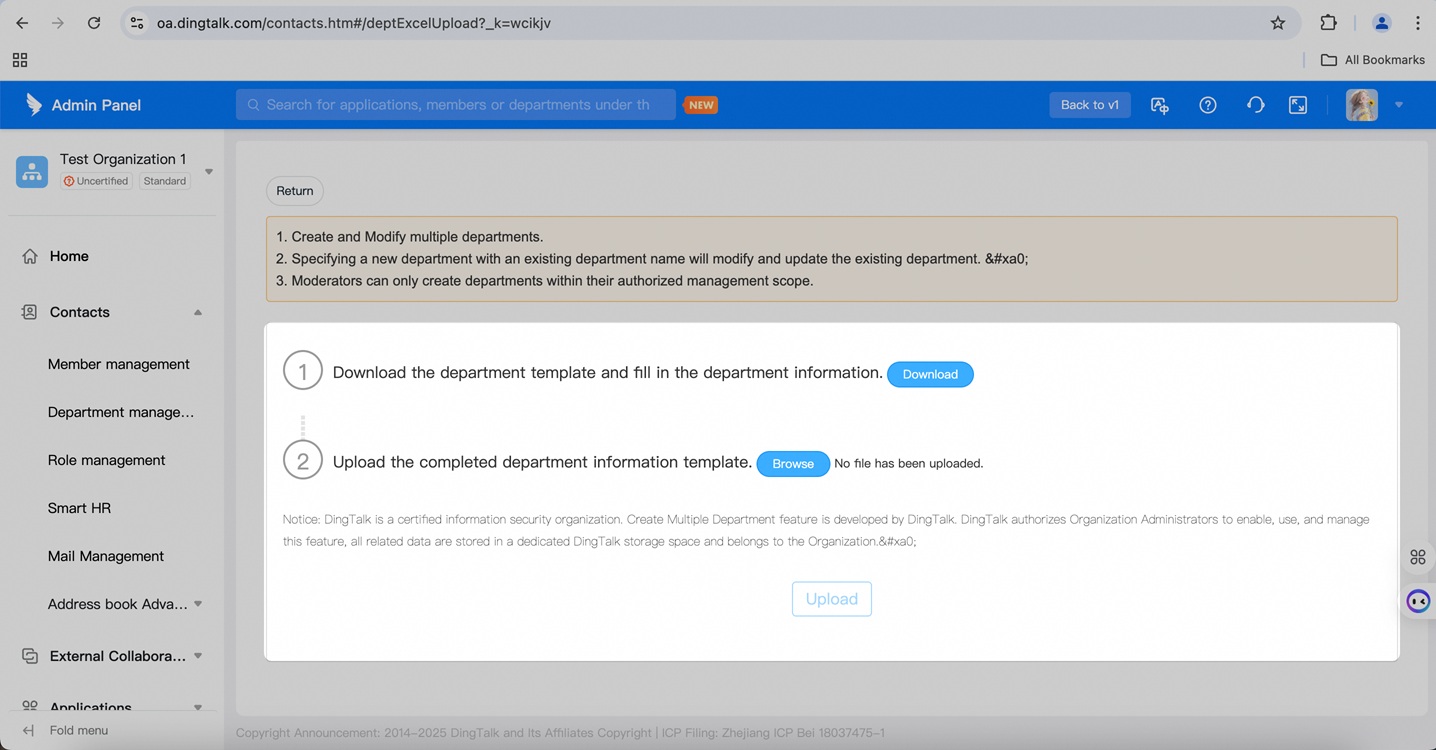1436x750 pixels.
Task: Click the External Collaboration icon
Action: (x=30, y=656)
